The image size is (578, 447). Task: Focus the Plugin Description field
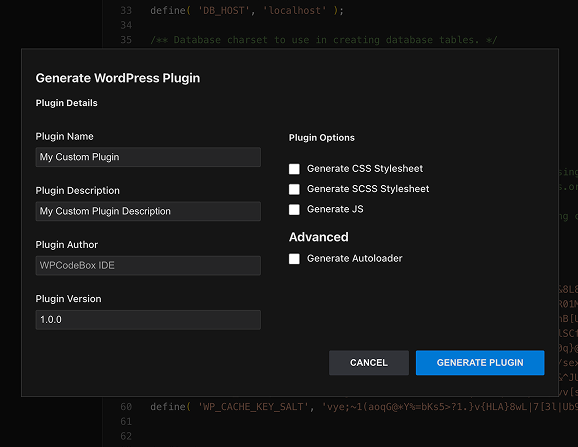[x=148, y=211]
